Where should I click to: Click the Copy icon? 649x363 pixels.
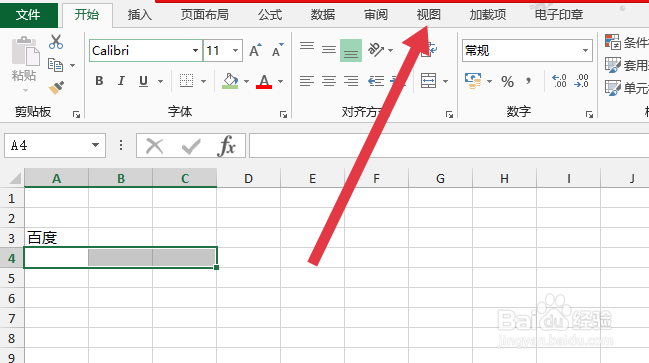55,65
